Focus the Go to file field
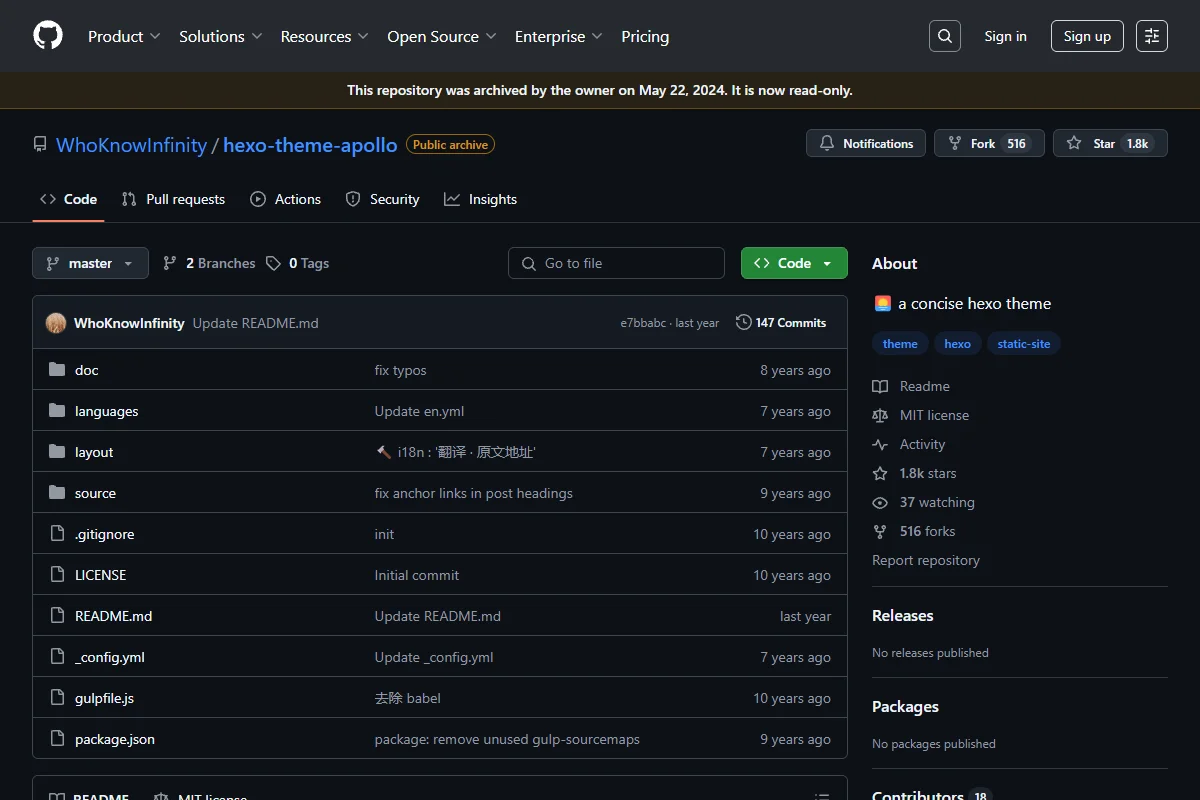Viewport: 1200px width, 800px height. [x=616, y=263]
